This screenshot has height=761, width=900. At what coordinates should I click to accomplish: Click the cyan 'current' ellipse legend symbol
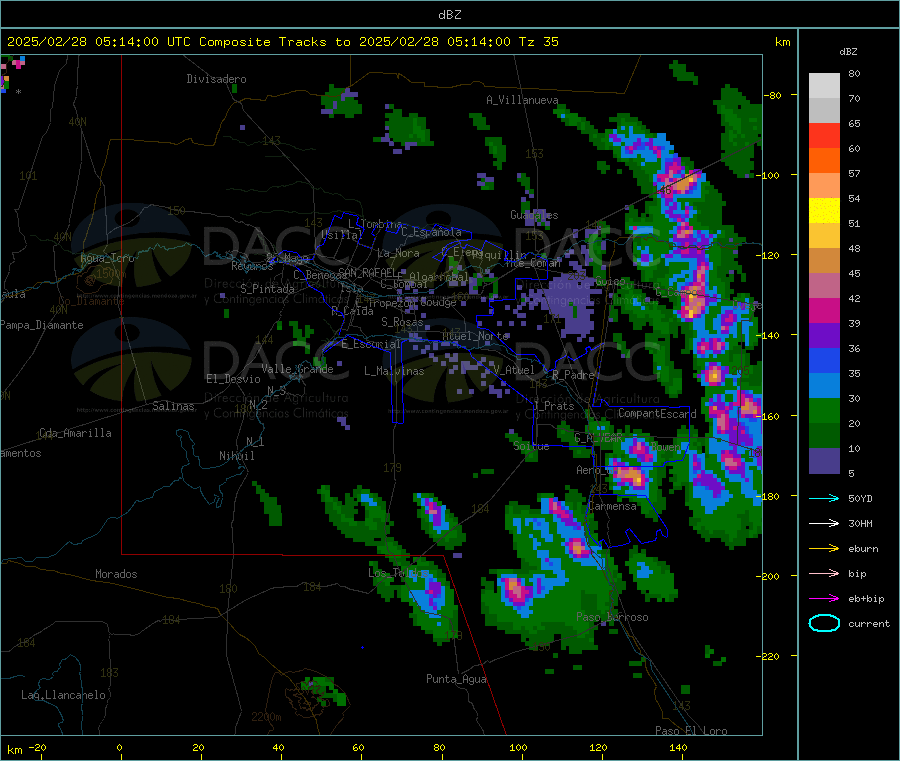tap(824, 623)
